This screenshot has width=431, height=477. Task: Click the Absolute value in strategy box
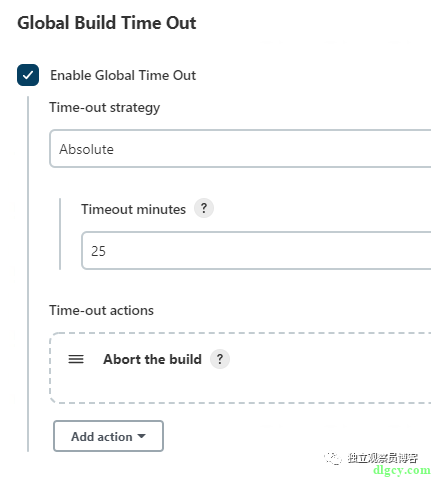(86, 149)
